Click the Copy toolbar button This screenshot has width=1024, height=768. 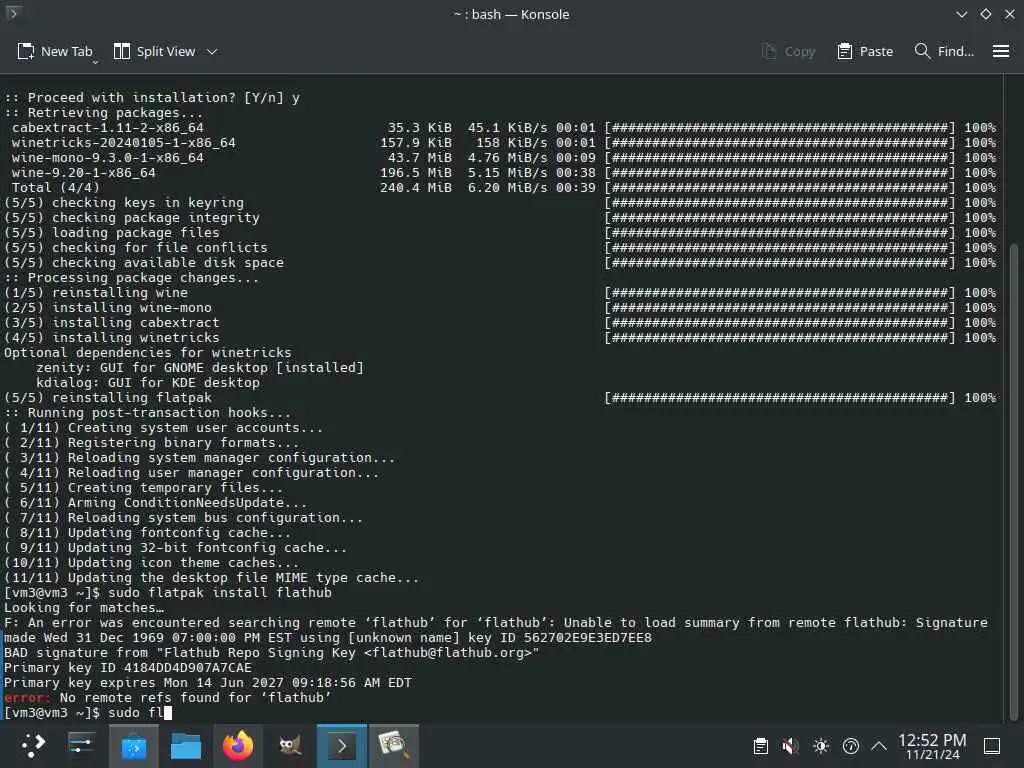click(788, 52)
